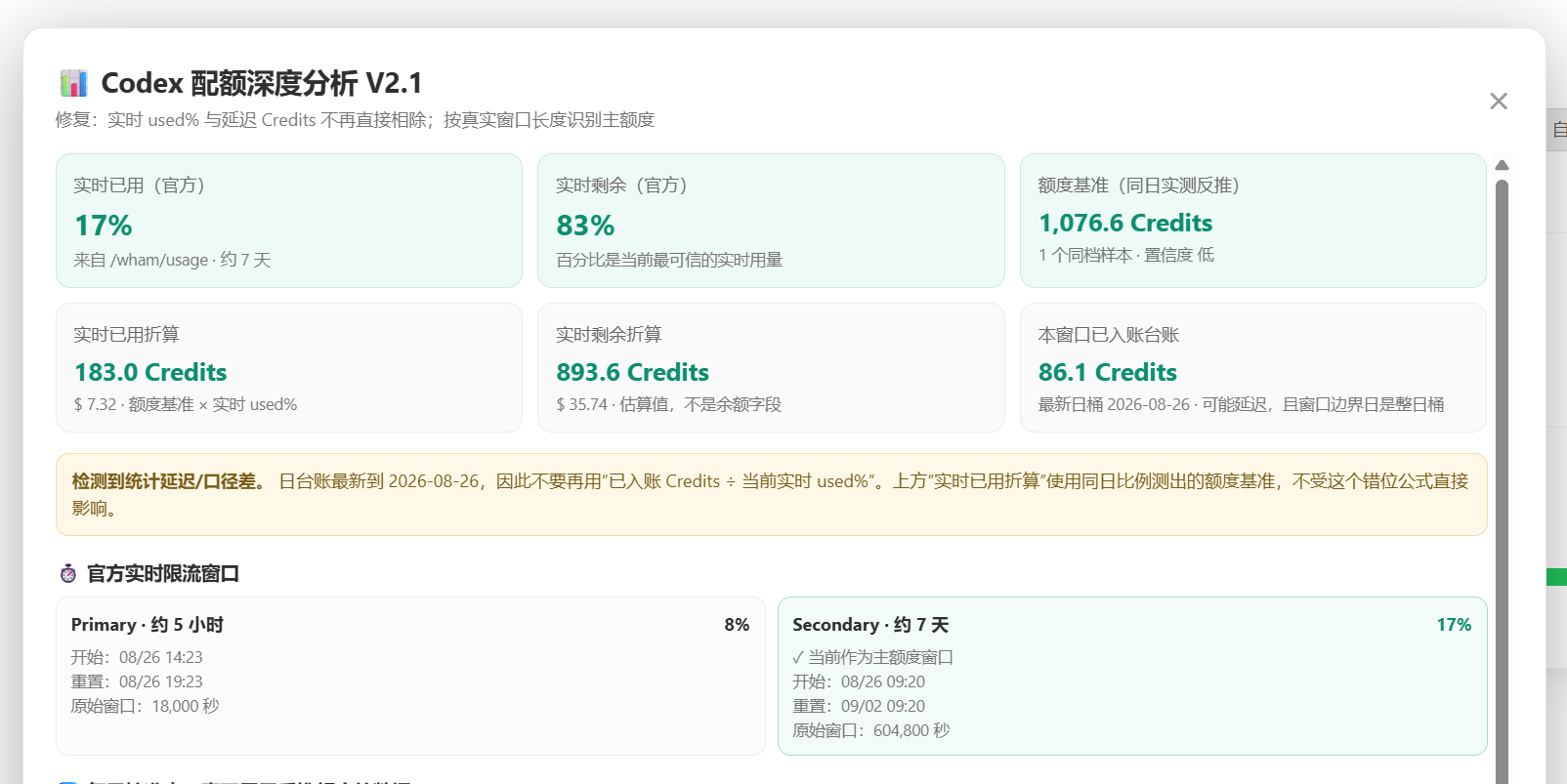Click the note starting "最新日桶 2026-08-26"
The height and width of the screenshot is (784, 1567).
tap(1241, 404)
